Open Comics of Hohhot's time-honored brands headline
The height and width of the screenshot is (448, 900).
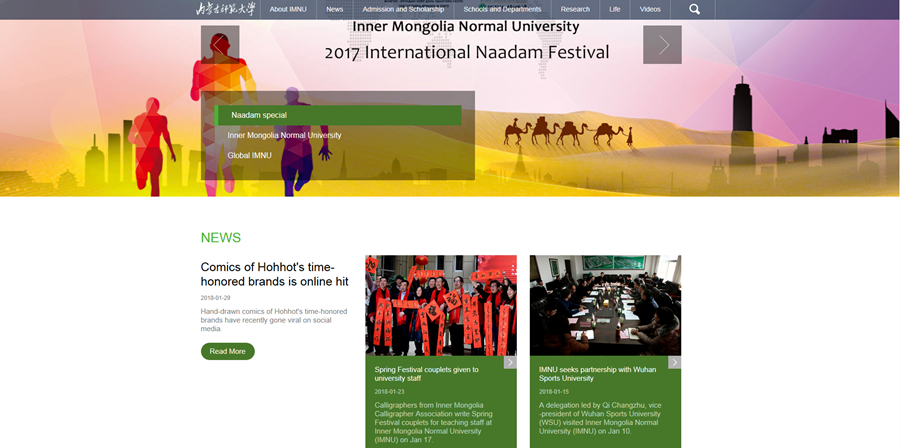click(274, 274)
